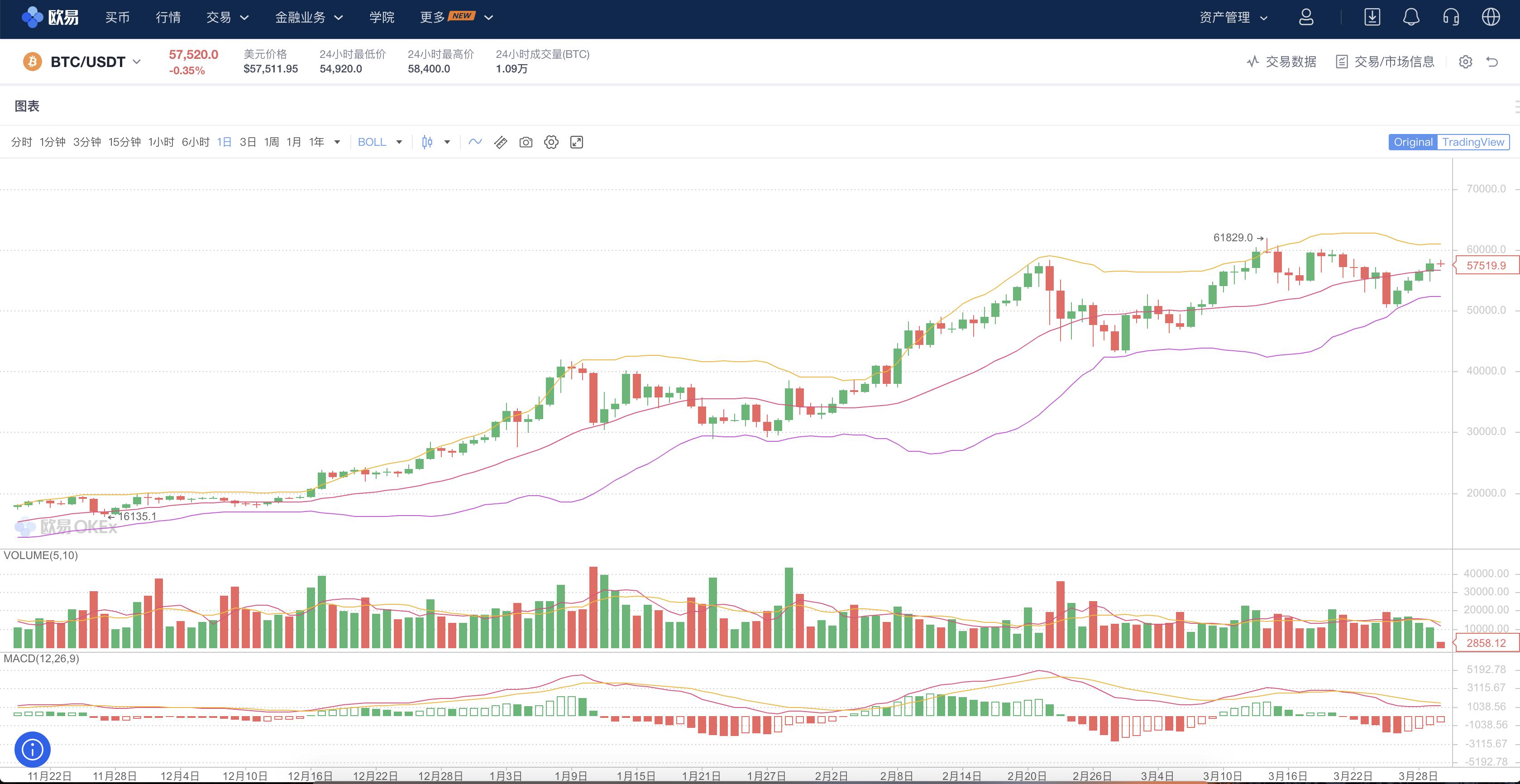
Task: Open the 行情 menu item
Action: click(168, 18)
